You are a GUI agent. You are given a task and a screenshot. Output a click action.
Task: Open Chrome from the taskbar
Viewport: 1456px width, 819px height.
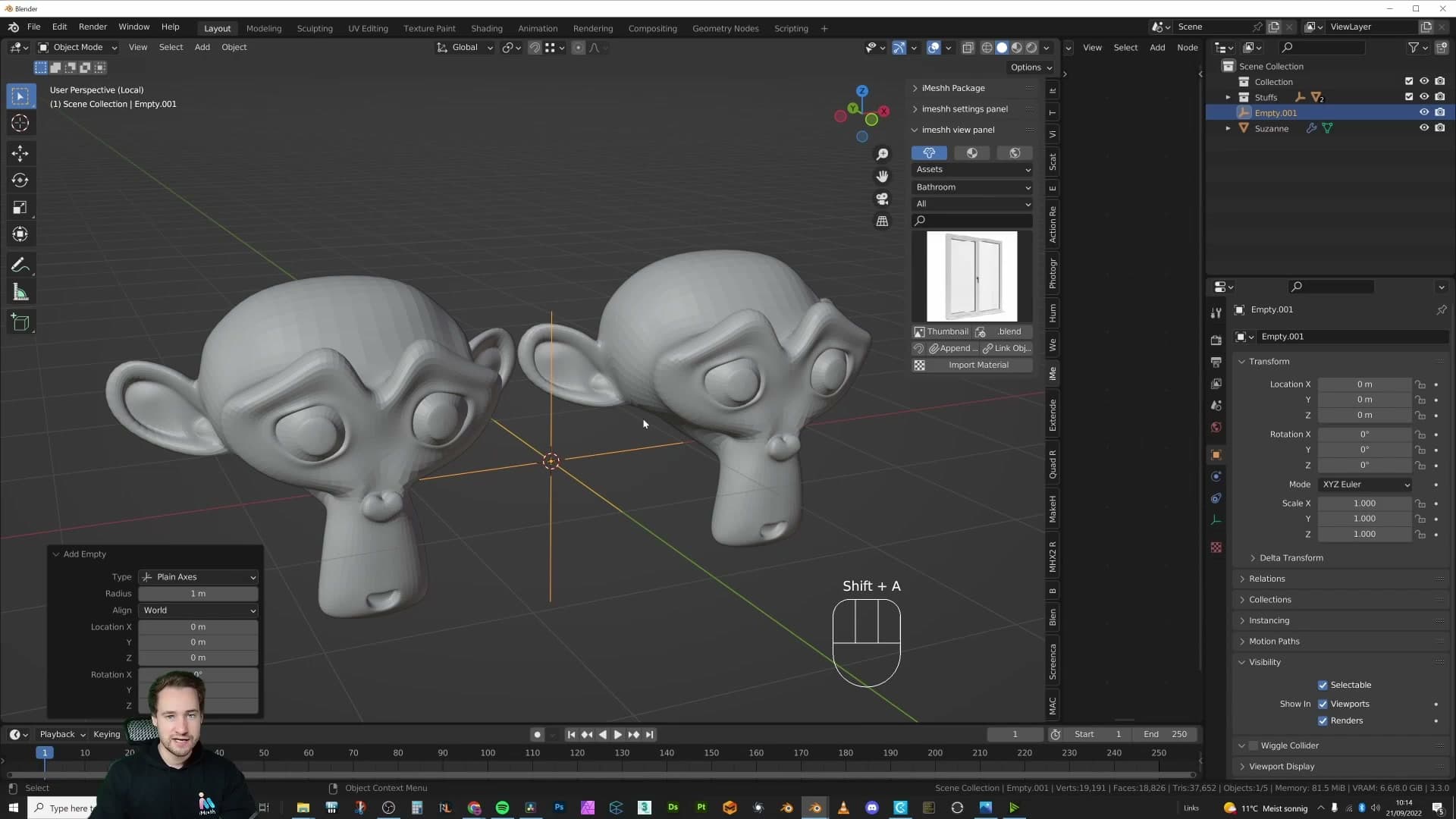point(474,808)
